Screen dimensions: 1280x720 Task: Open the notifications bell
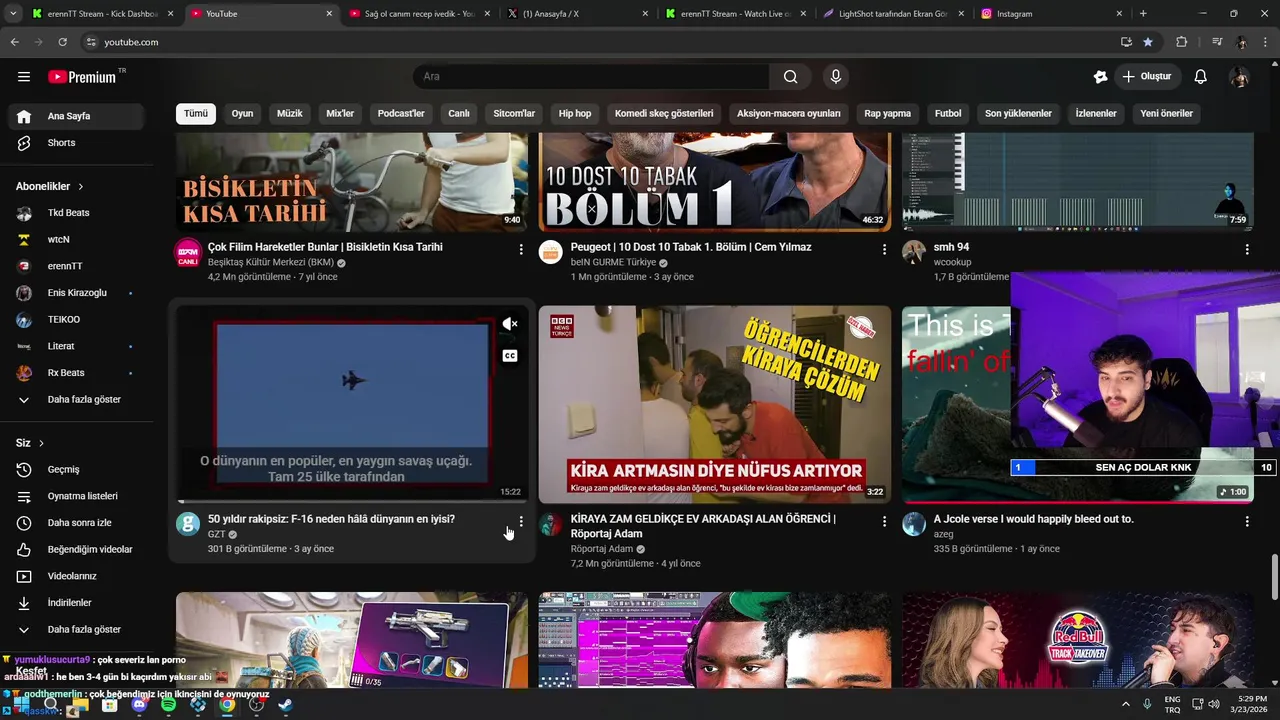click(x=1201, y=77)
